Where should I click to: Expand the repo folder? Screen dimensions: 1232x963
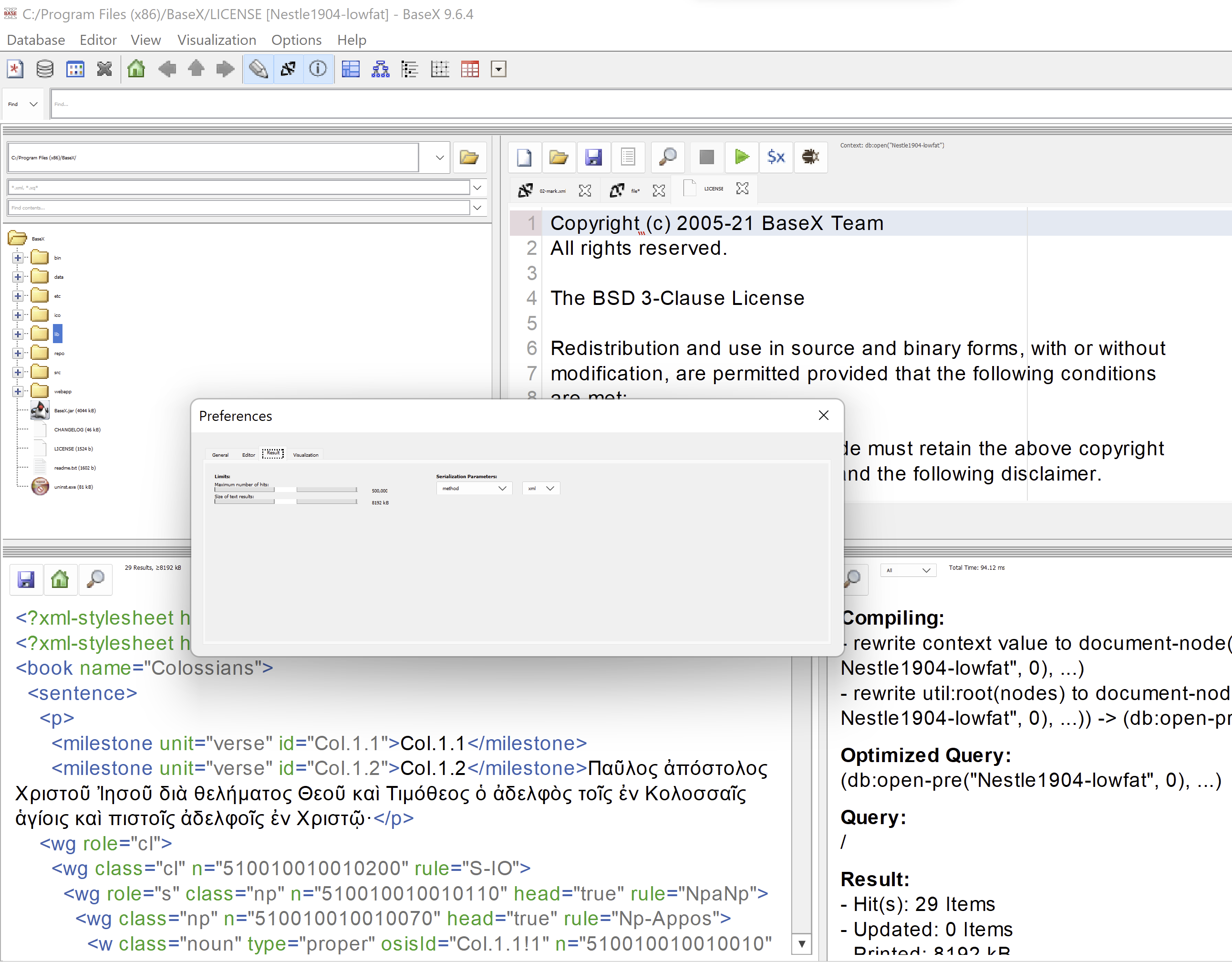coord(18,353)
